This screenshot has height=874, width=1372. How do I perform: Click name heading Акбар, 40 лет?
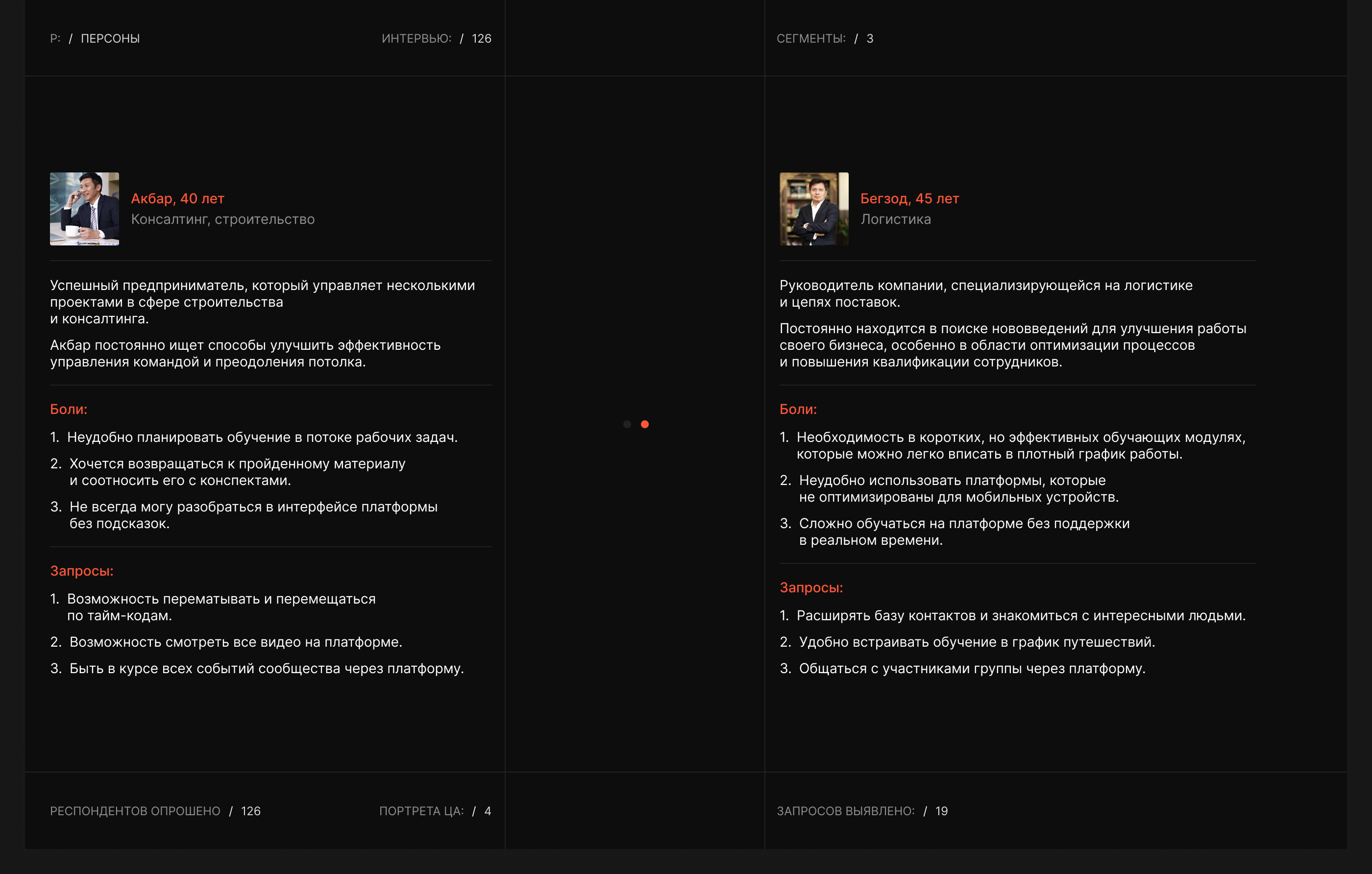(x=178, y=198)
